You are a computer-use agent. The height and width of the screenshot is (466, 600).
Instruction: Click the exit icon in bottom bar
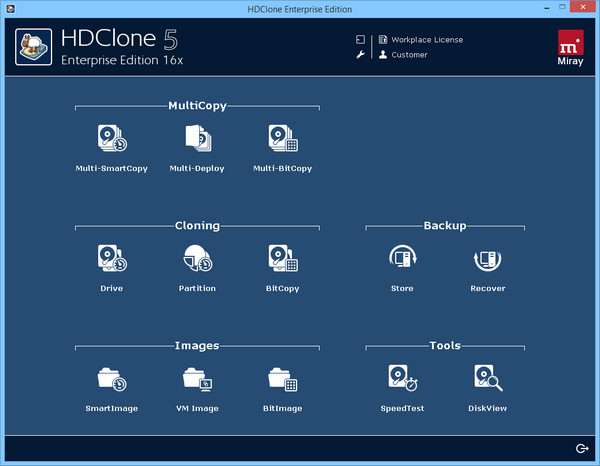point(582,448)
